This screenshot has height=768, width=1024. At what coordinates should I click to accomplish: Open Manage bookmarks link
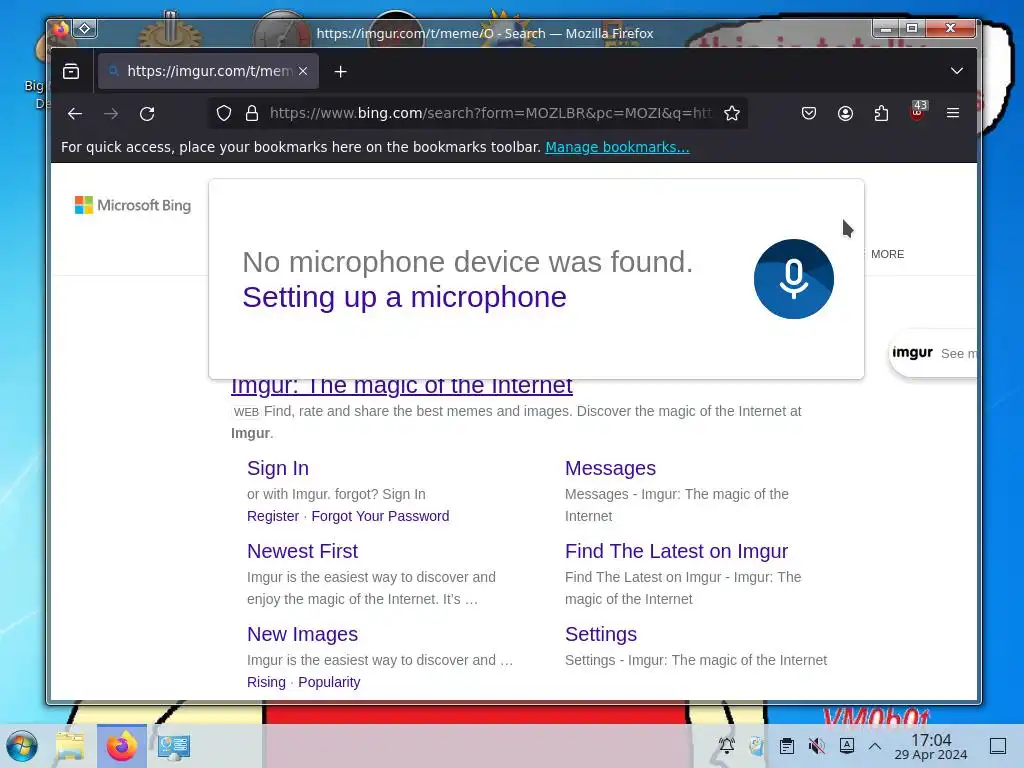(617, 147)
